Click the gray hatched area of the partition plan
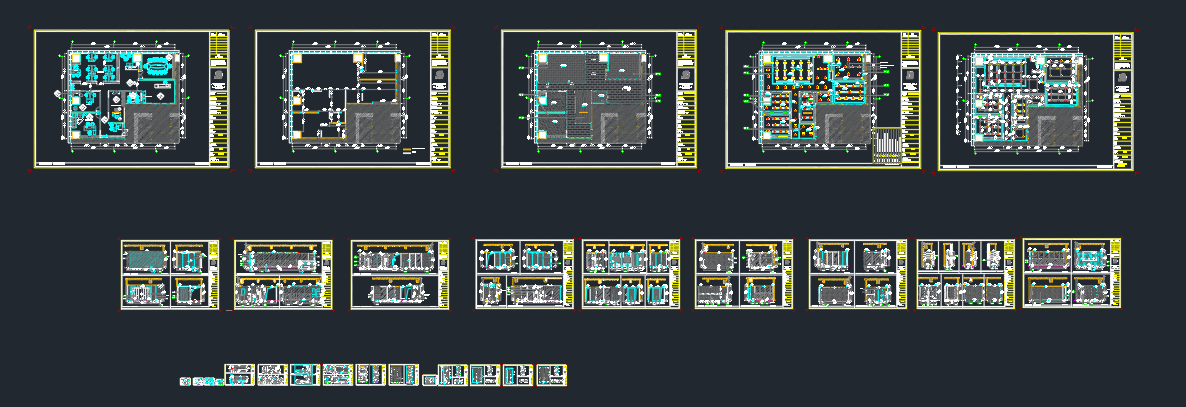 point(376,124)
